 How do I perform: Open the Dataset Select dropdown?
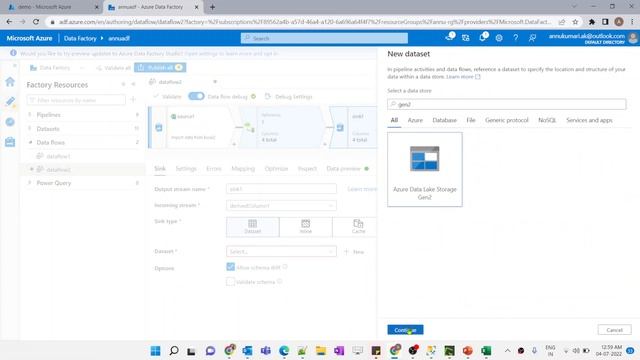pos(281,251)
